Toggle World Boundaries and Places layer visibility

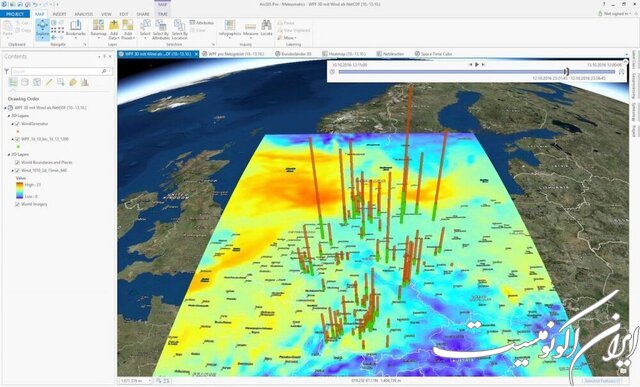point(17,162)
